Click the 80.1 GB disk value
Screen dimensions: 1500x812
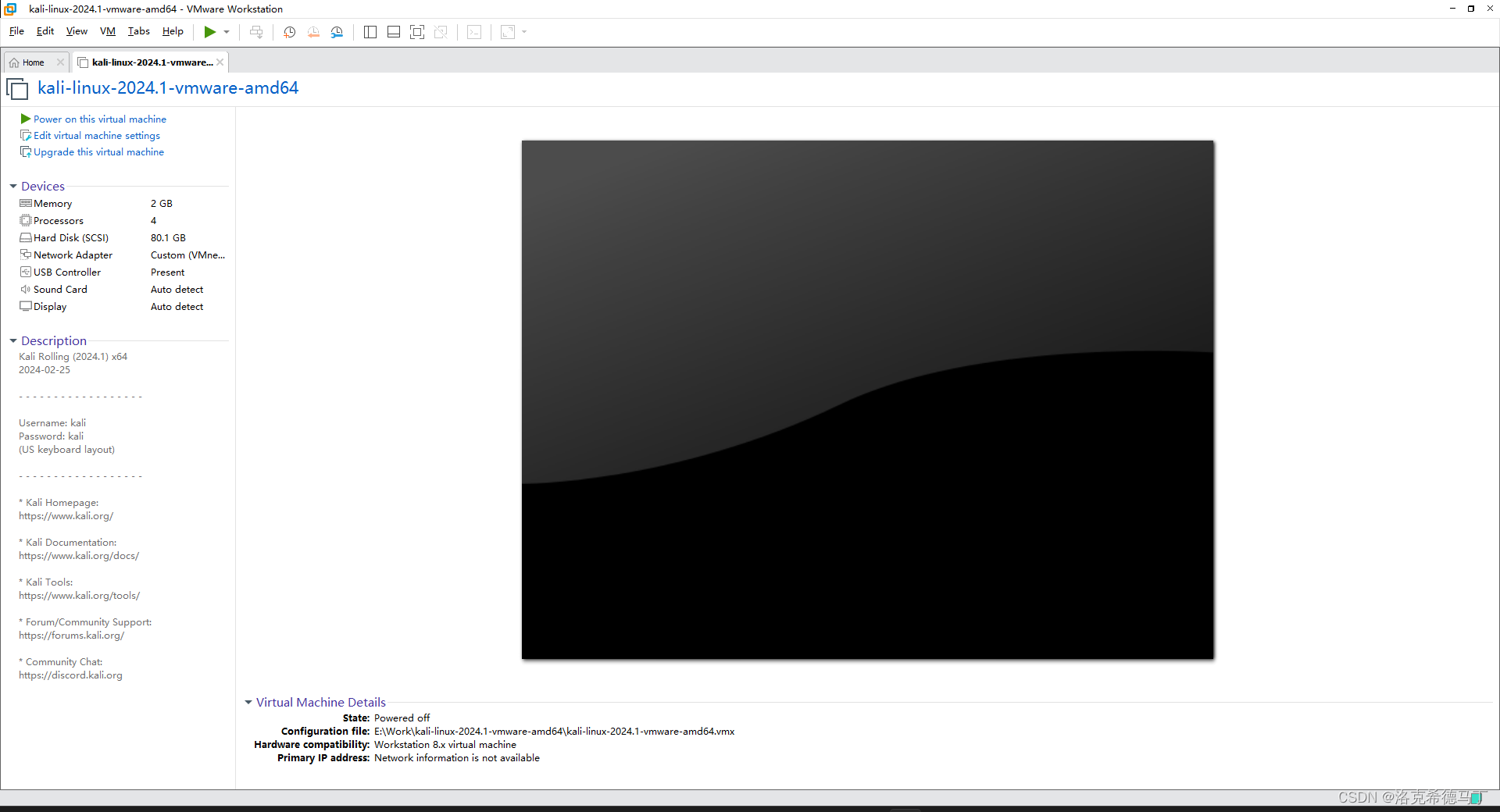pyautogui.click(x=168, y=238)
